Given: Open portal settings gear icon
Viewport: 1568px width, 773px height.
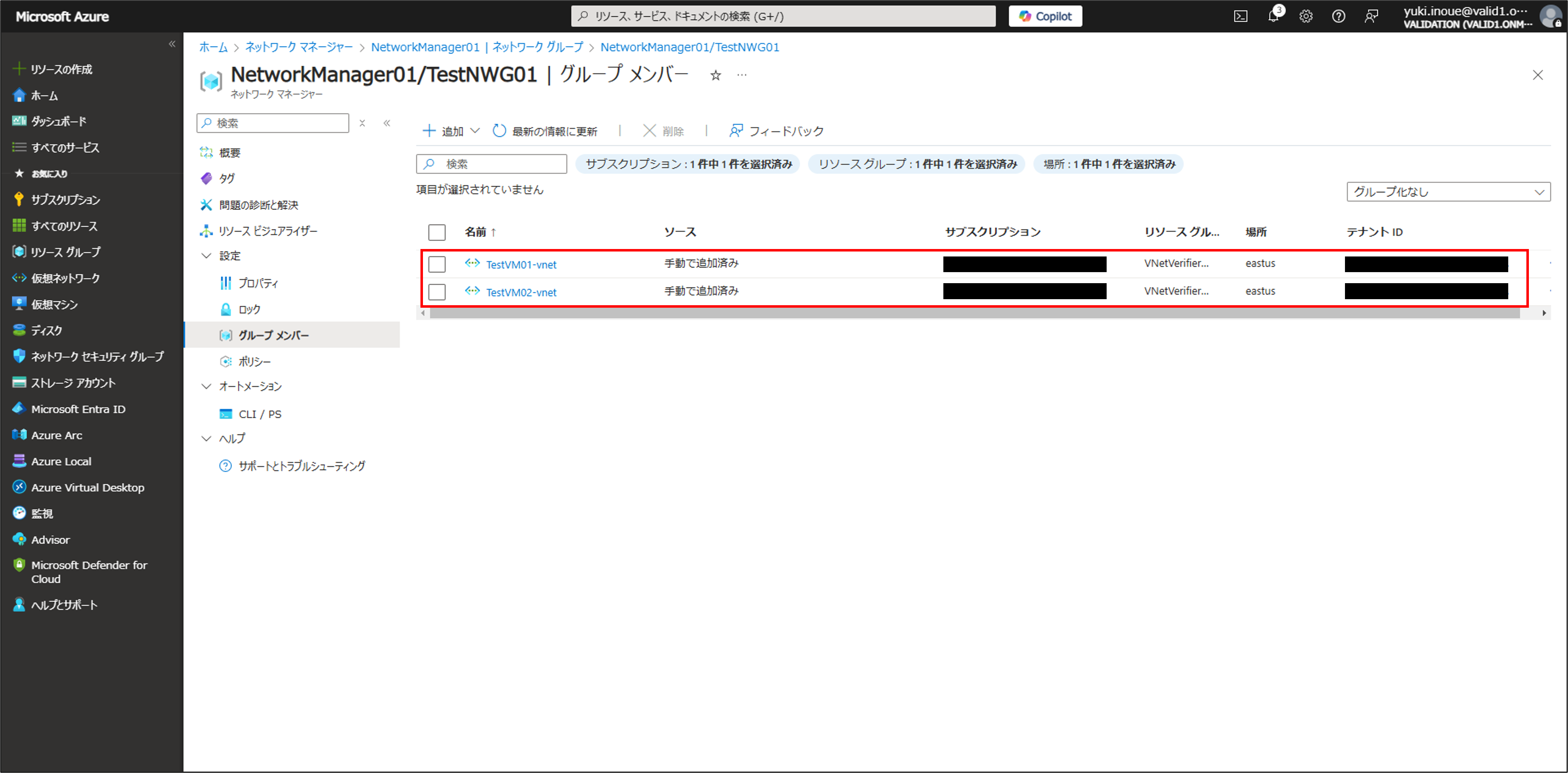Looking at the screenshot, I should 1305,16.
